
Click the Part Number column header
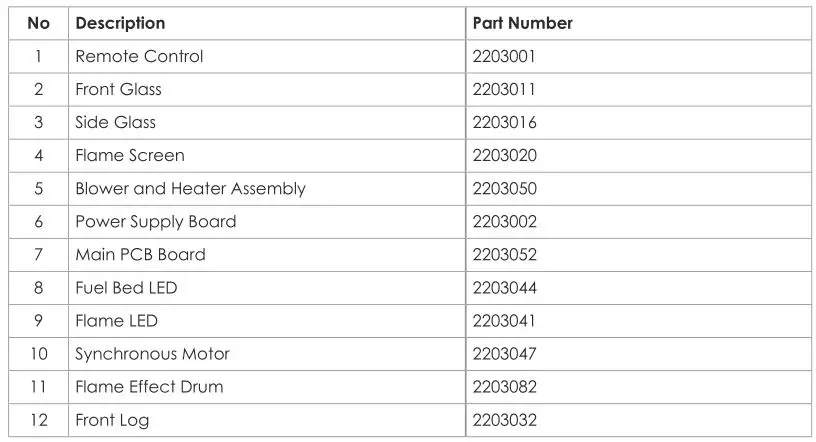point(522,23)
